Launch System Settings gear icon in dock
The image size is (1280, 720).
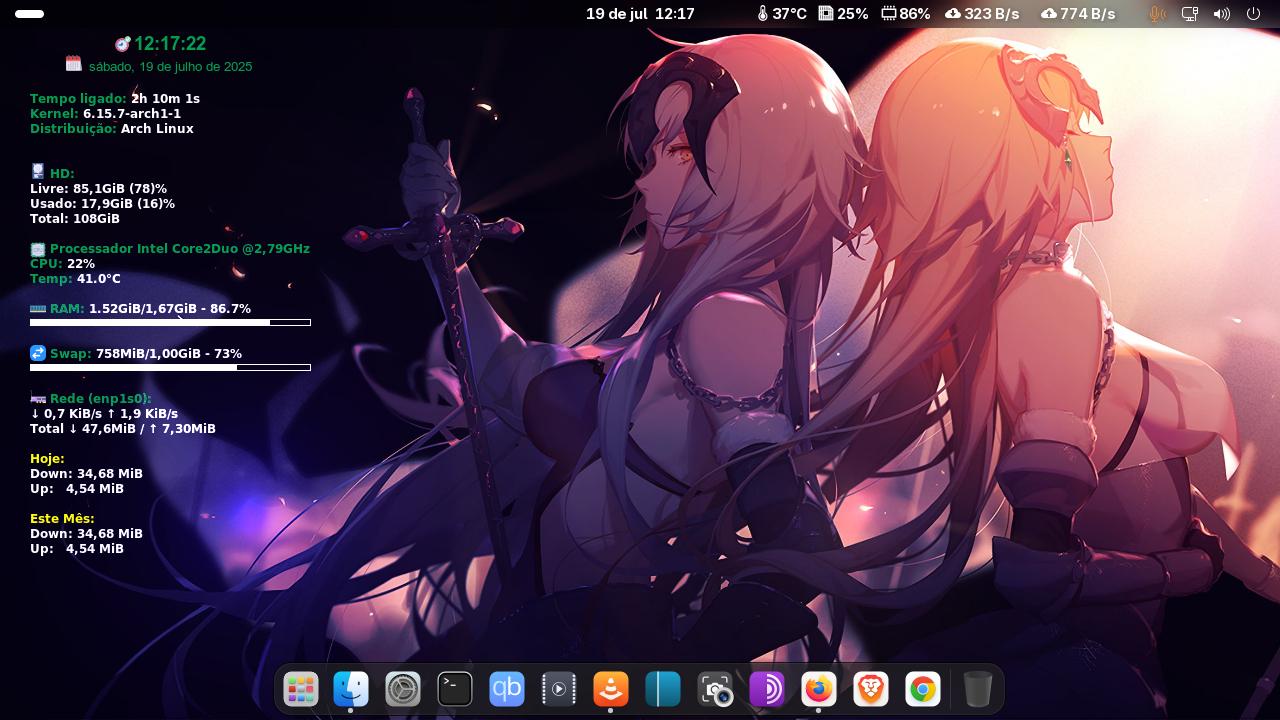[403, 689]
